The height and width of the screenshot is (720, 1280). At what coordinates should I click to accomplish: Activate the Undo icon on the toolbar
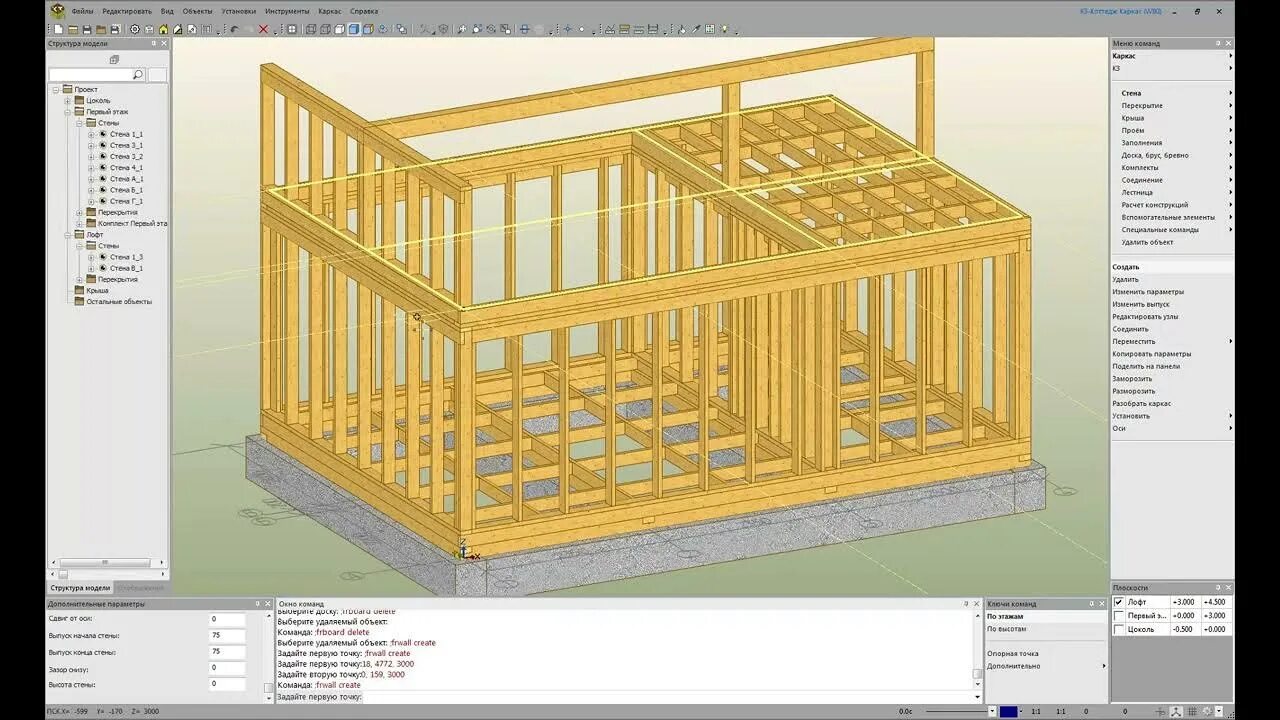tap(234, 29)
